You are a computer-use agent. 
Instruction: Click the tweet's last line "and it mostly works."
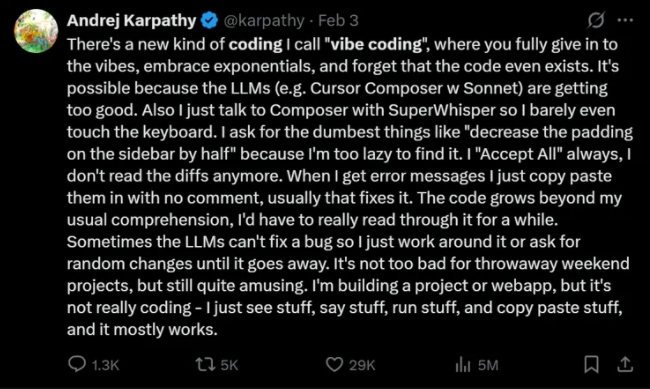pos(142,330)
